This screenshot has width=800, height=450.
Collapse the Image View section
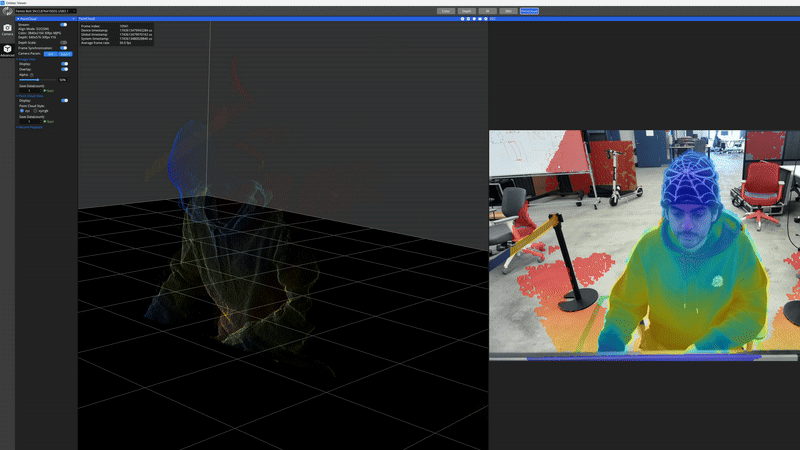coord(26,59)
